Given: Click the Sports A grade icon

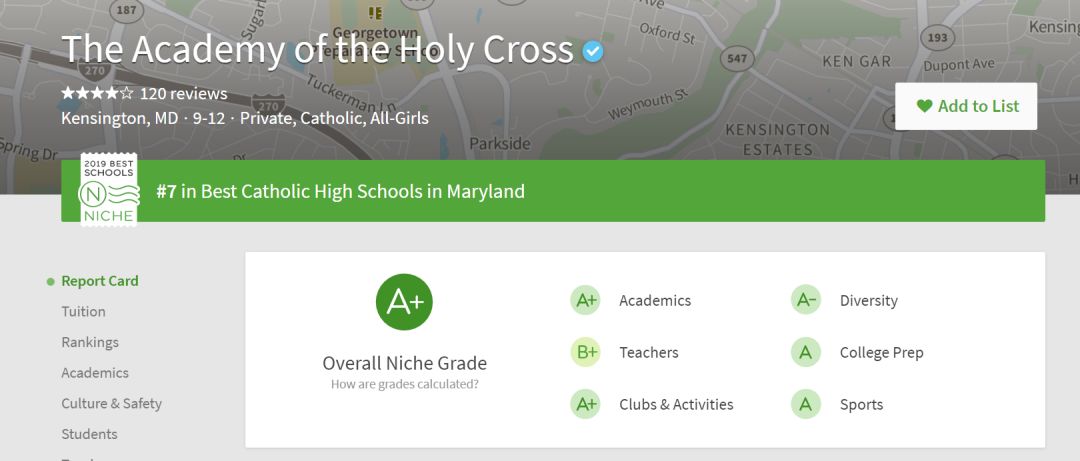Looking at the screenshot, I should [806, 404].
